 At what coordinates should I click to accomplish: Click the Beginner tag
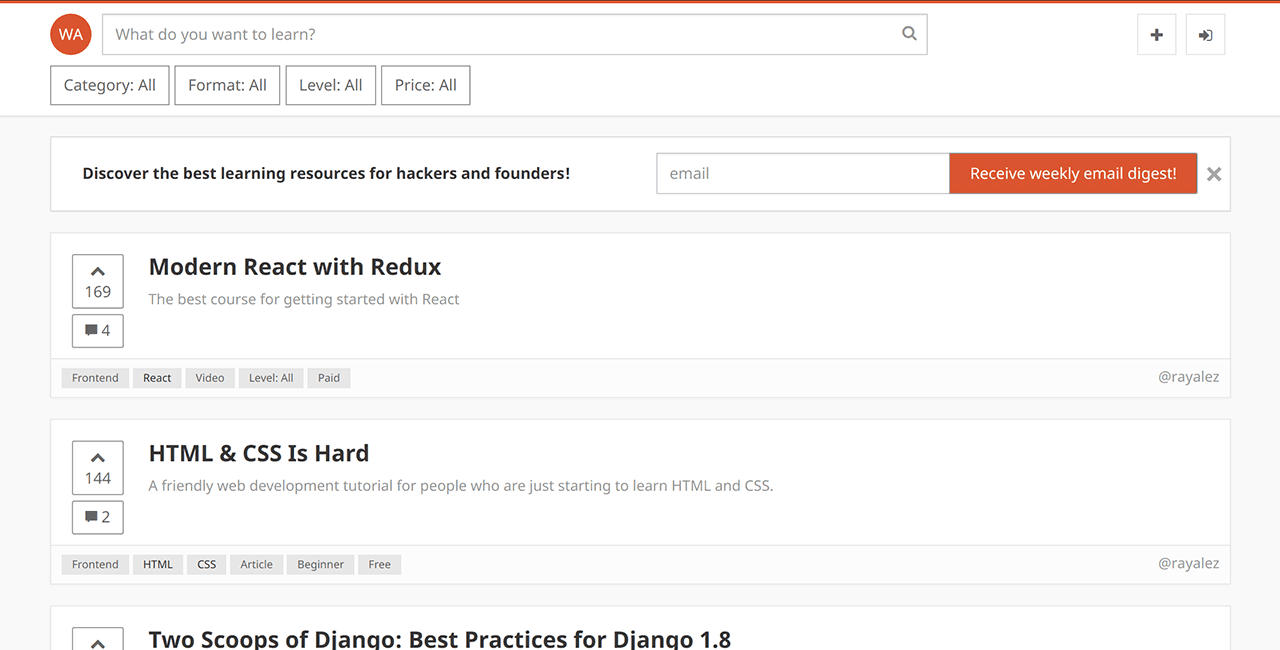321,564
